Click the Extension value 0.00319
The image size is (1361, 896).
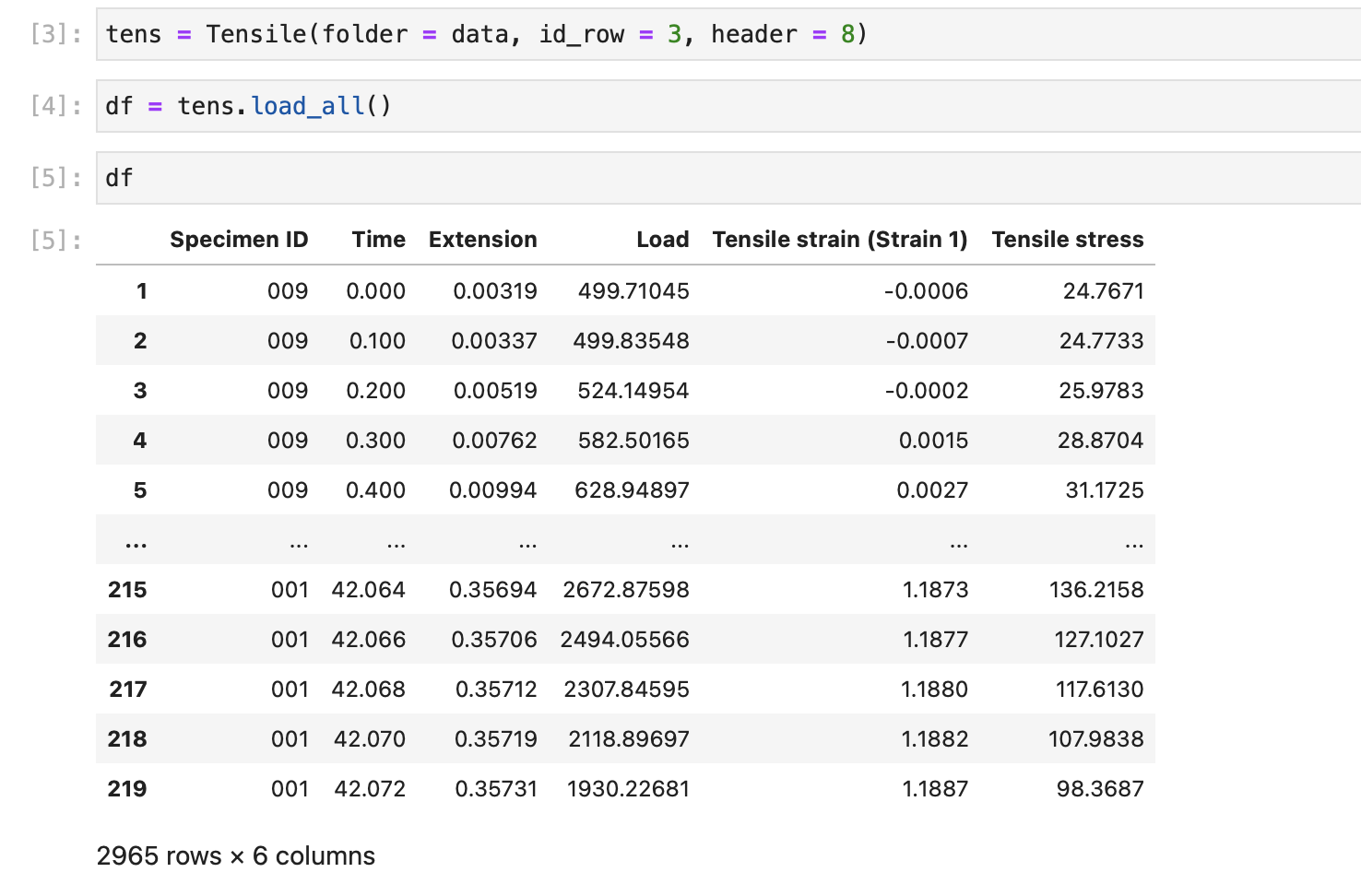[x=495, y=291]
